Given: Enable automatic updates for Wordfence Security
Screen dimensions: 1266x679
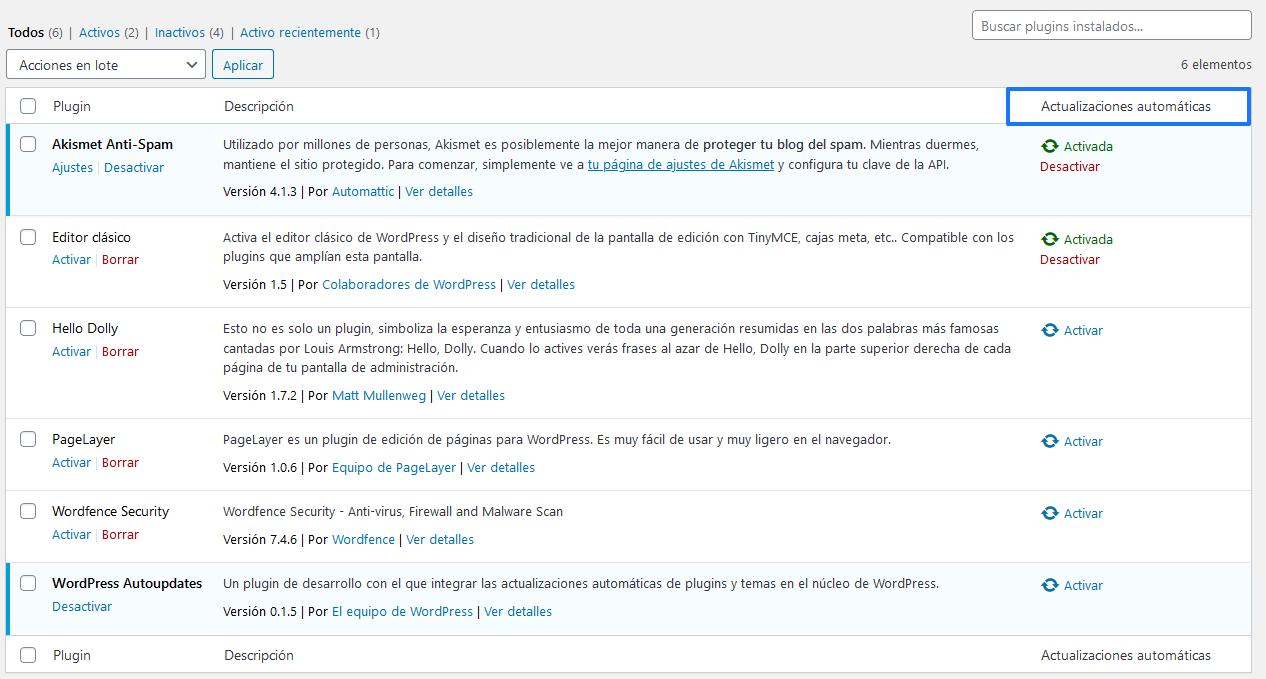Looking at the screenshot, I should point(1083,513).
